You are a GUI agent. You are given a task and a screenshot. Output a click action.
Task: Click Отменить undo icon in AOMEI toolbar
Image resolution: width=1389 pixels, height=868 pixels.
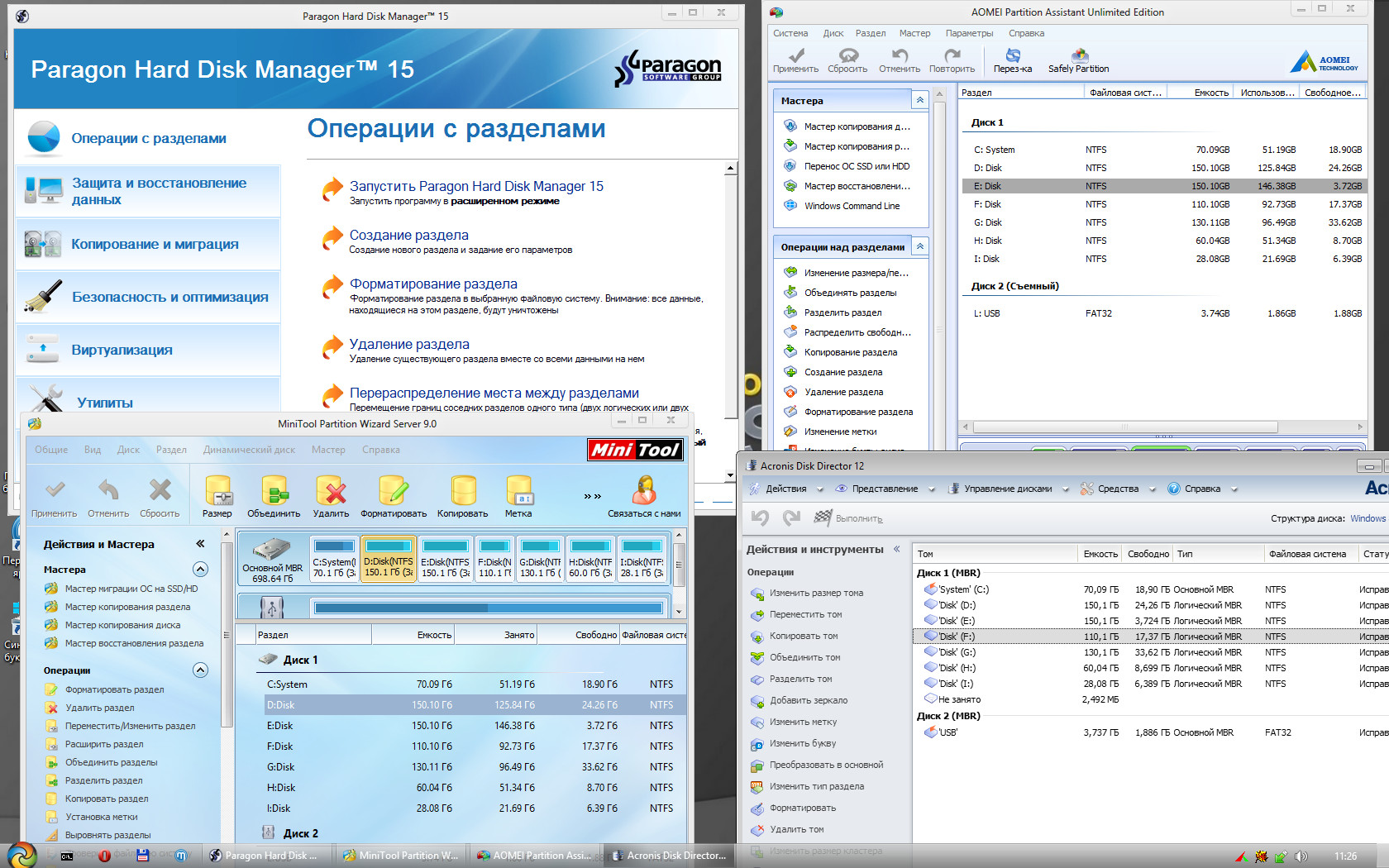point(900,55)
